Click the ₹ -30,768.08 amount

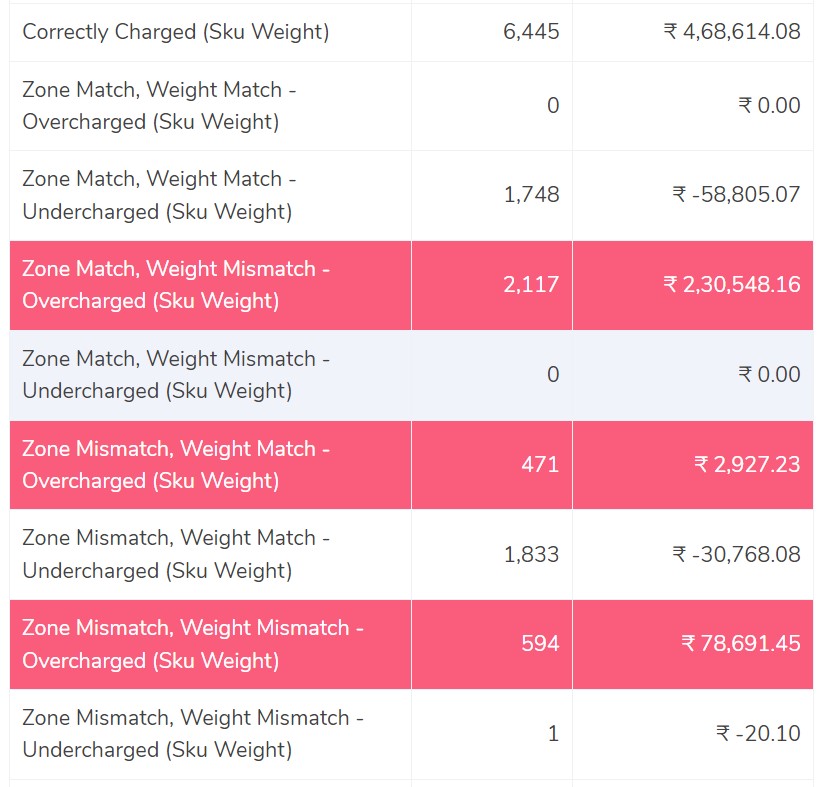point(736,554)
